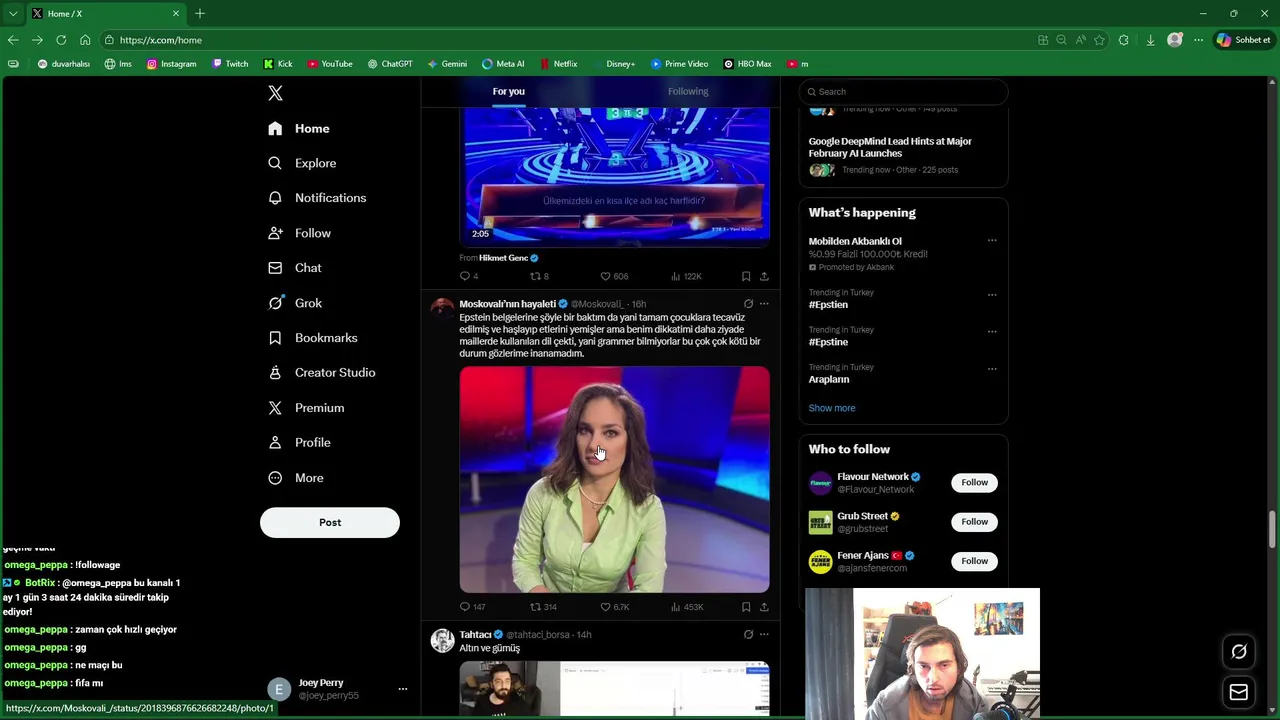This screenshot has width=1280, height=720.
Task: Open account menu dots next to Joey Perry
Action: [403, 689]
